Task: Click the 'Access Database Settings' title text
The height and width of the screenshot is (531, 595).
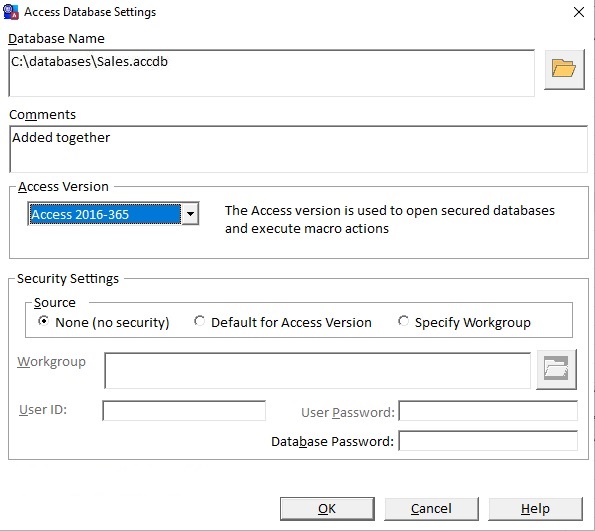Action: click(90, 12)
